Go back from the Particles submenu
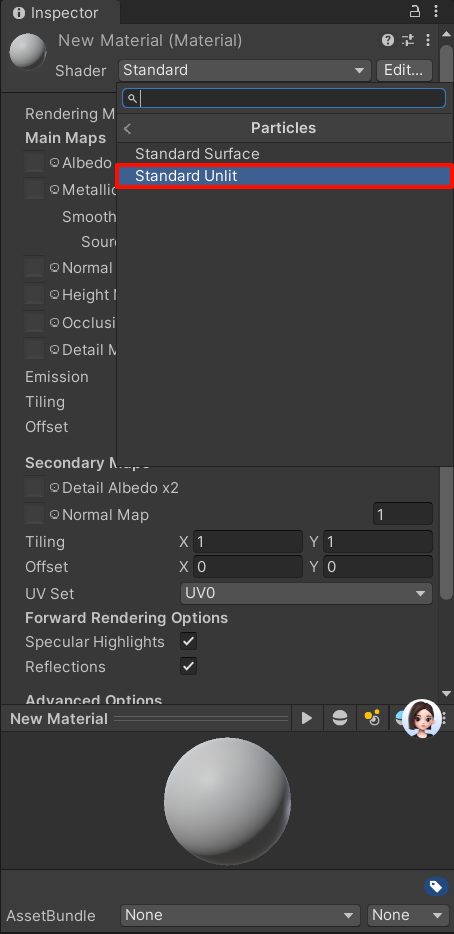Viewport: 454px width, 934px height. click(127, 128)
